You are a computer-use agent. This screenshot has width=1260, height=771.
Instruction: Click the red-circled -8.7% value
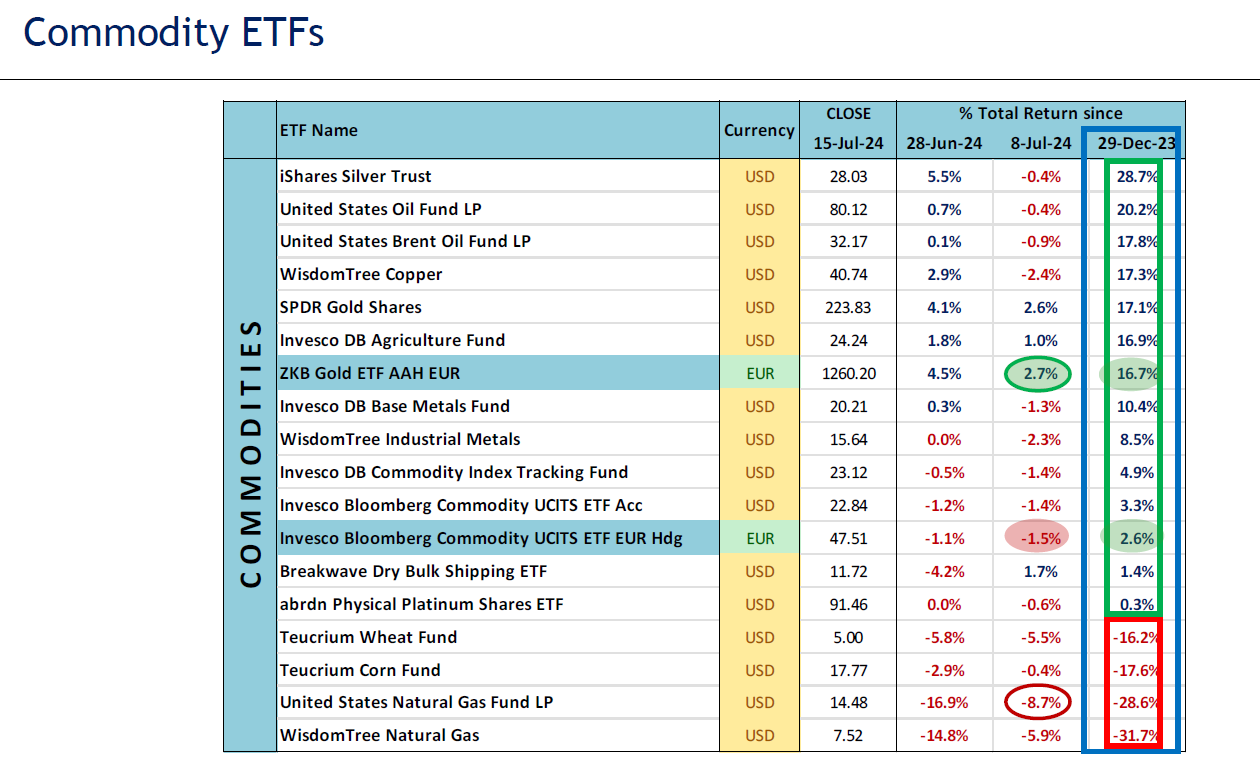[x=1040, y=702]
